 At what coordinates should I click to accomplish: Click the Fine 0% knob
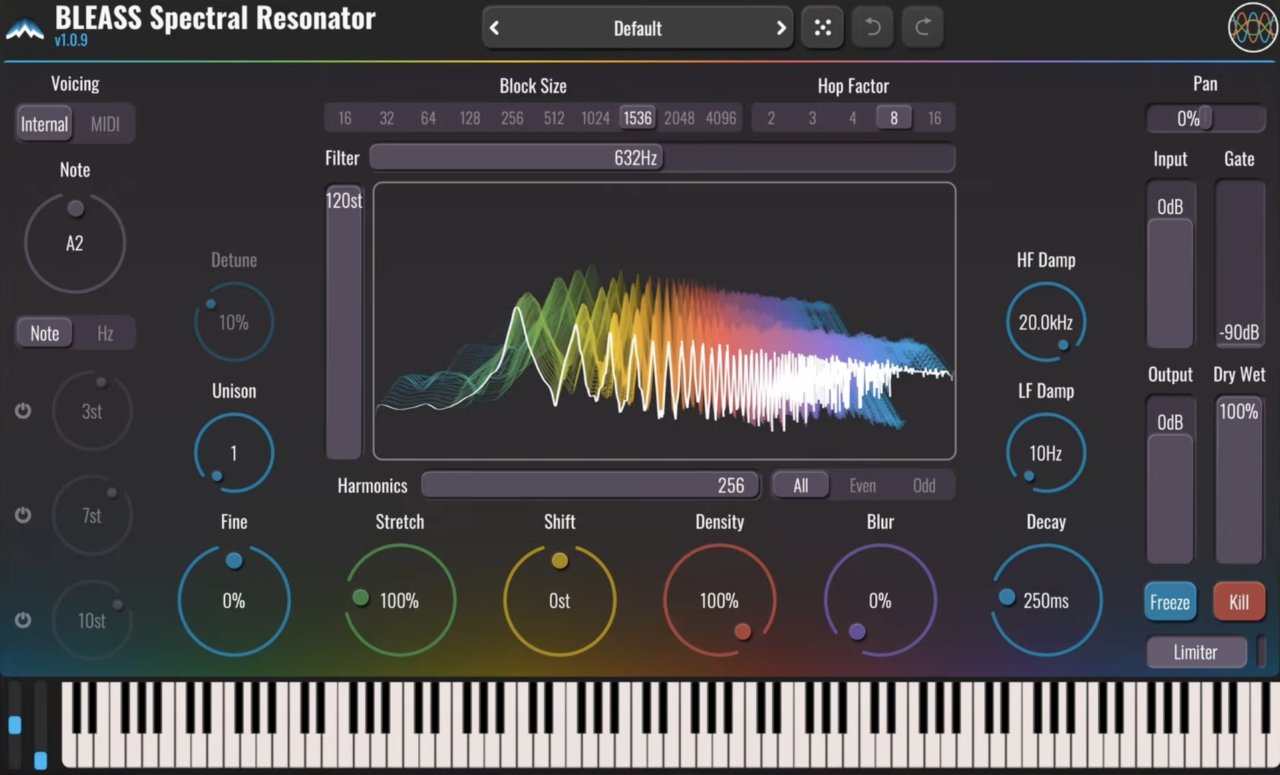pos(234,600)
